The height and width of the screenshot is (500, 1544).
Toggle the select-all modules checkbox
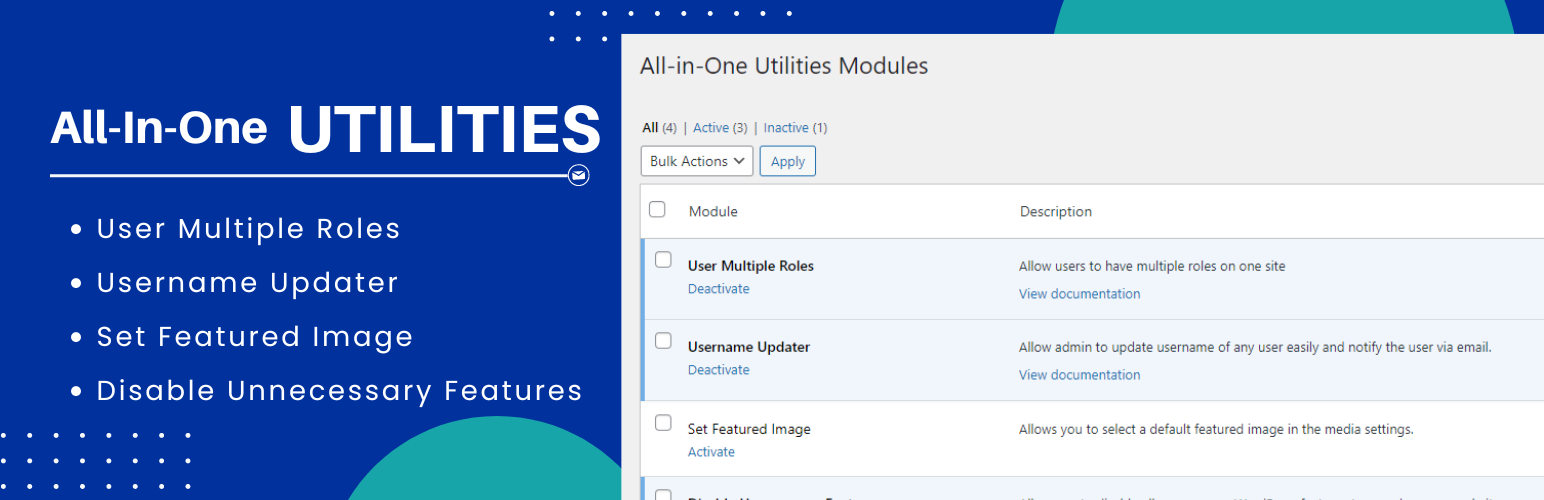(x=657, y=210)
